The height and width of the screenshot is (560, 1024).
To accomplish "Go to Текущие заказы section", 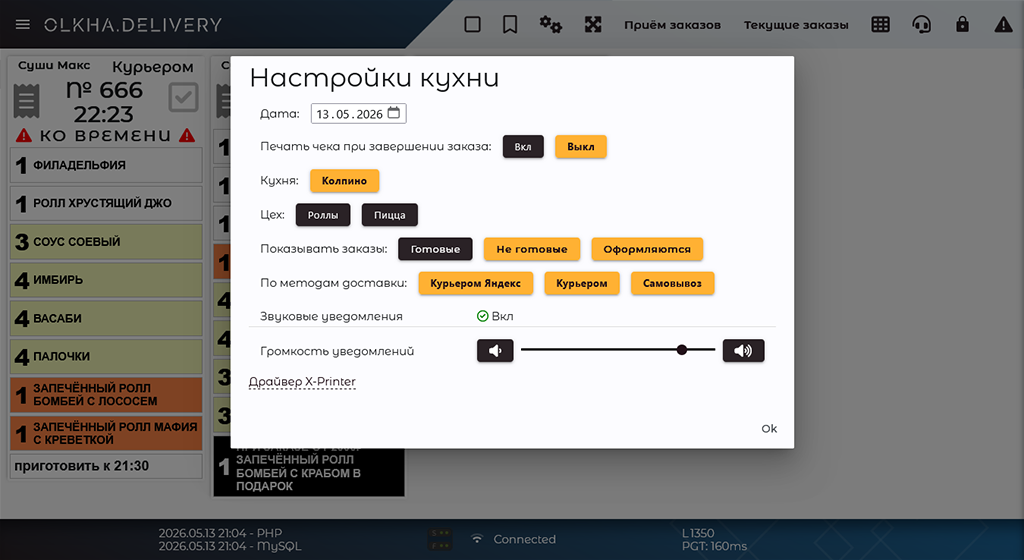I will pyautogui.click(x=796, y=25).
